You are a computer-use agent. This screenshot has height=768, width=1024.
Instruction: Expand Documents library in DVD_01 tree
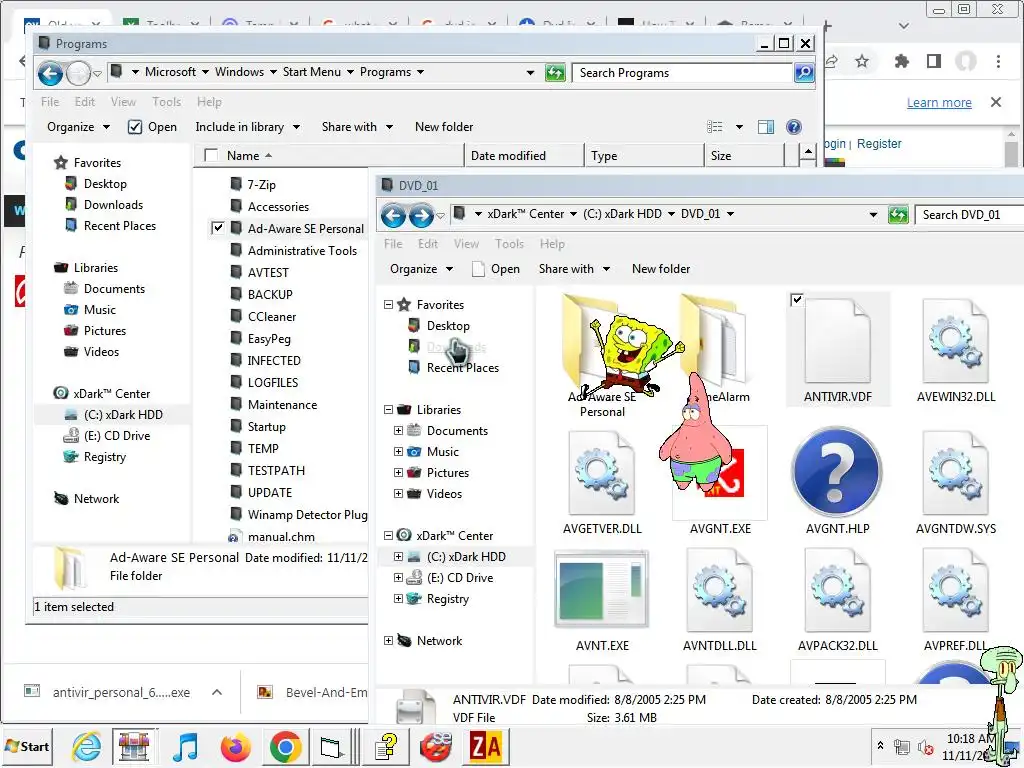(398, 430)
